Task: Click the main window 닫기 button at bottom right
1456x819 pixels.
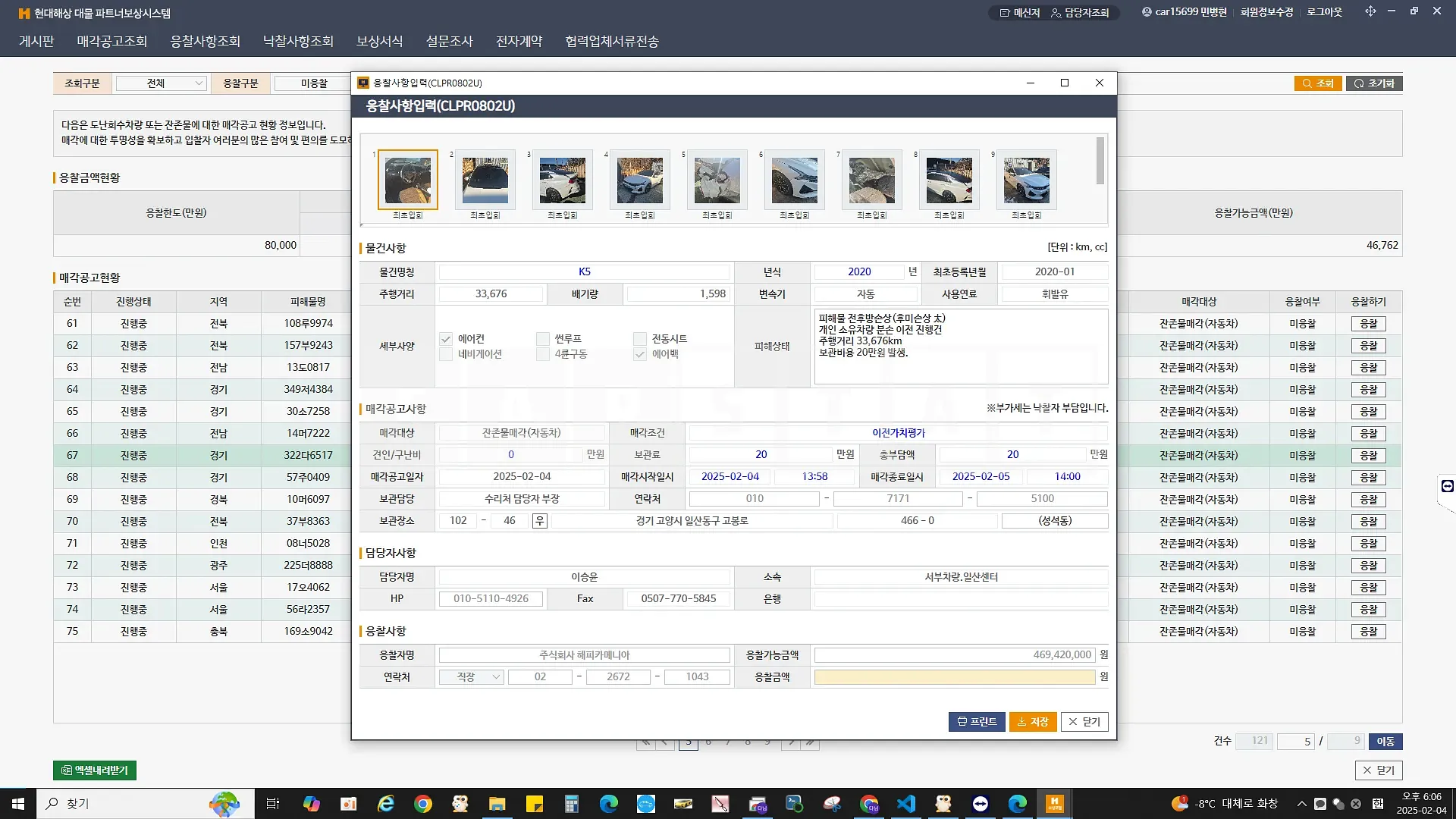Action: tap(1379, 770)
